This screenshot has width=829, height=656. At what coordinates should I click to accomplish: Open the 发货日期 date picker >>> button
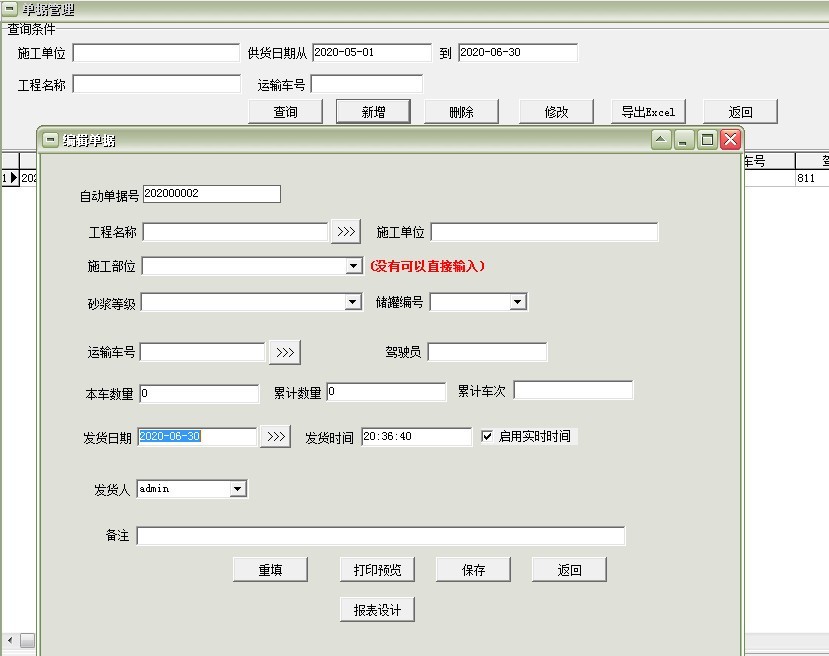[x=275, y=436]
